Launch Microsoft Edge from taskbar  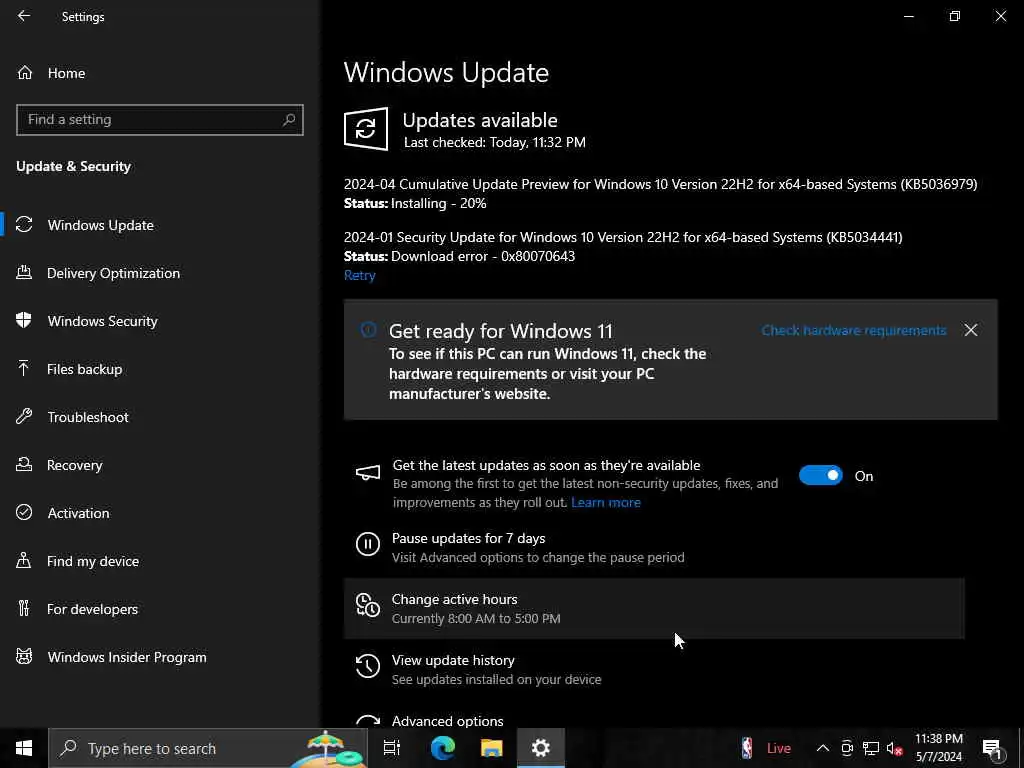click(x=442, y=748)
